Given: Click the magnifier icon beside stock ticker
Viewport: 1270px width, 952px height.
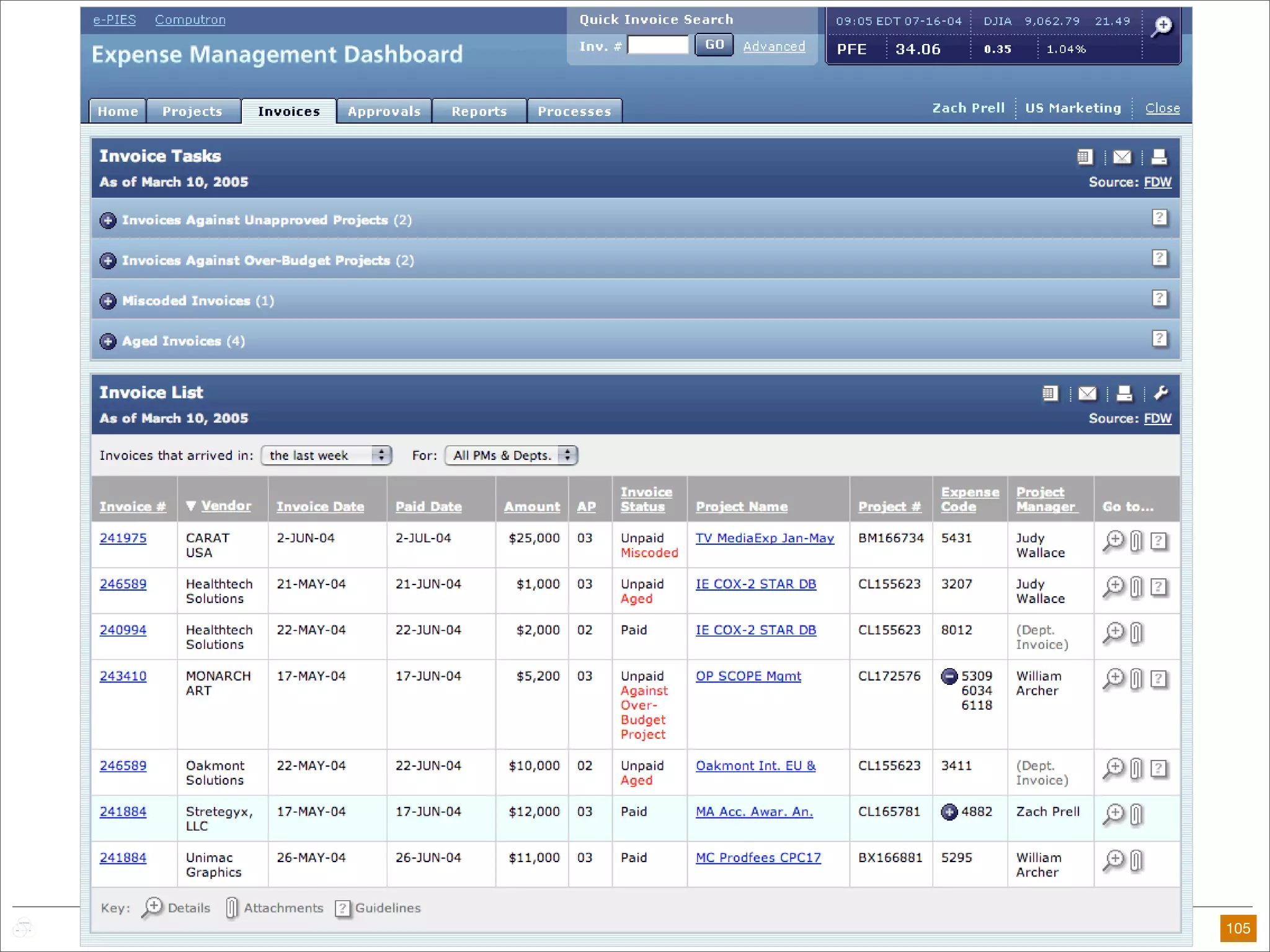Looking at the screenshot, I should [1161, 27].
